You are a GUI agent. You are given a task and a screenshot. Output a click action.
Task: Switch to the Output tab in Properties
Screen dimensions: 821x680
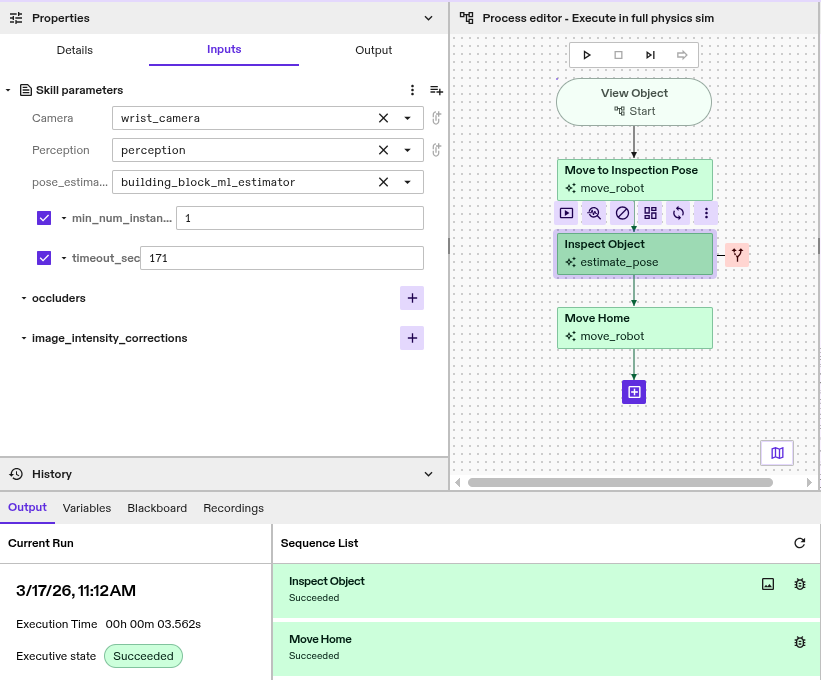coord(373,50)
